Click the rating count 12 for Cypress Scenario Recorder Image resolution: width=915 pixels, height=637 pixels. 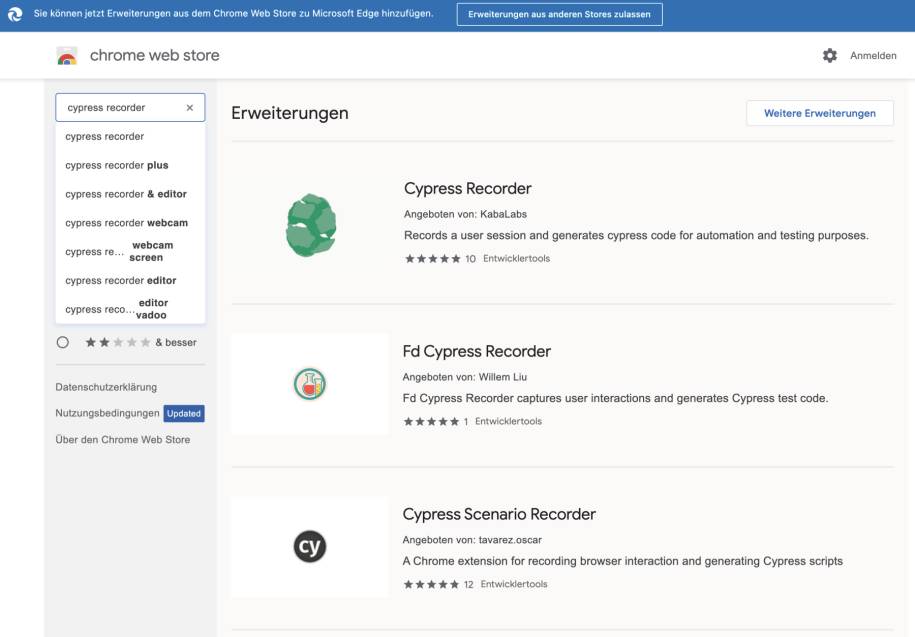coord(469,584)
